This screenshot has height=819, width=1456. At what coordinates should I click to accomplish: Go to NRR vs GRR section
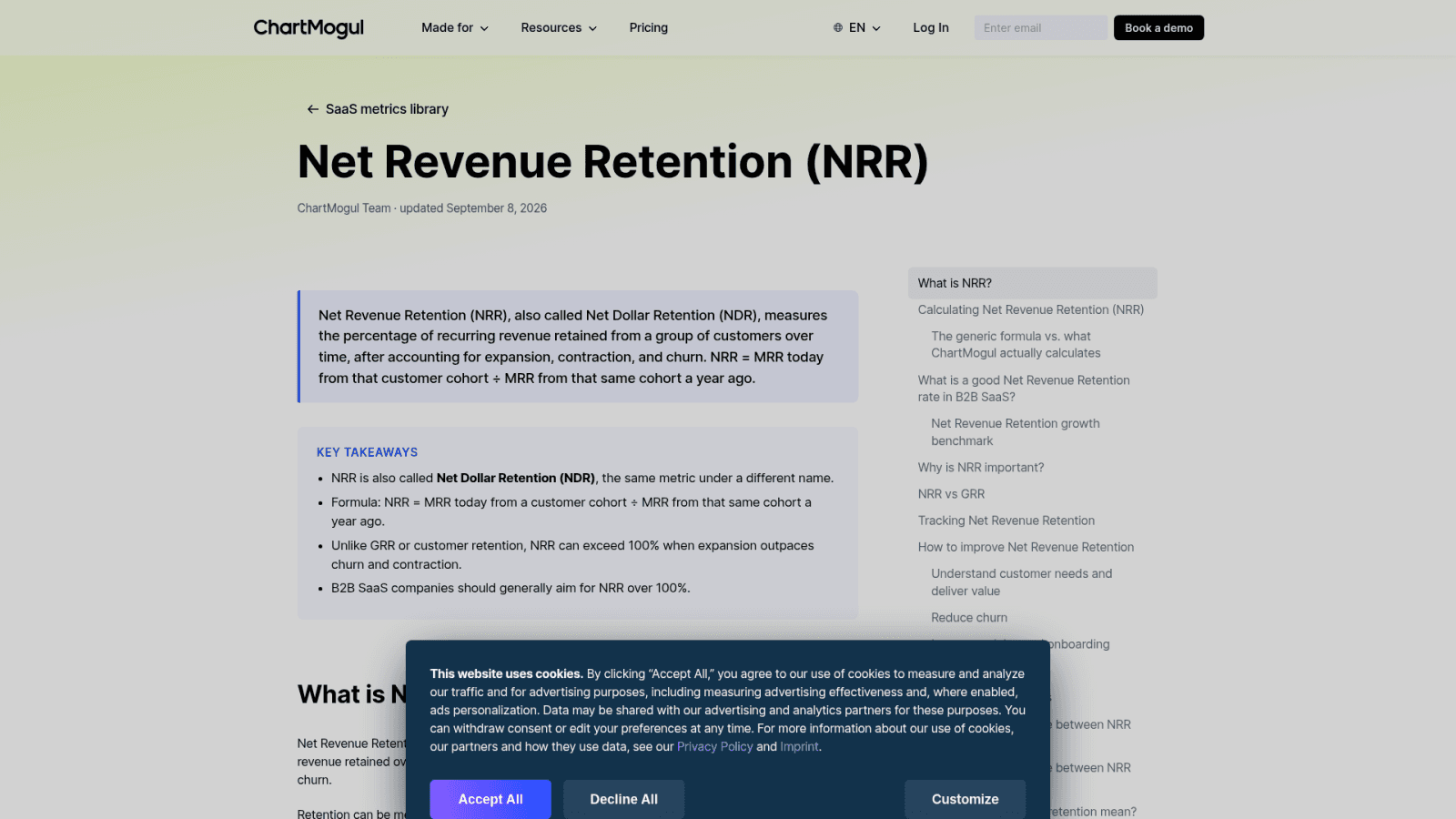point(951,494)
